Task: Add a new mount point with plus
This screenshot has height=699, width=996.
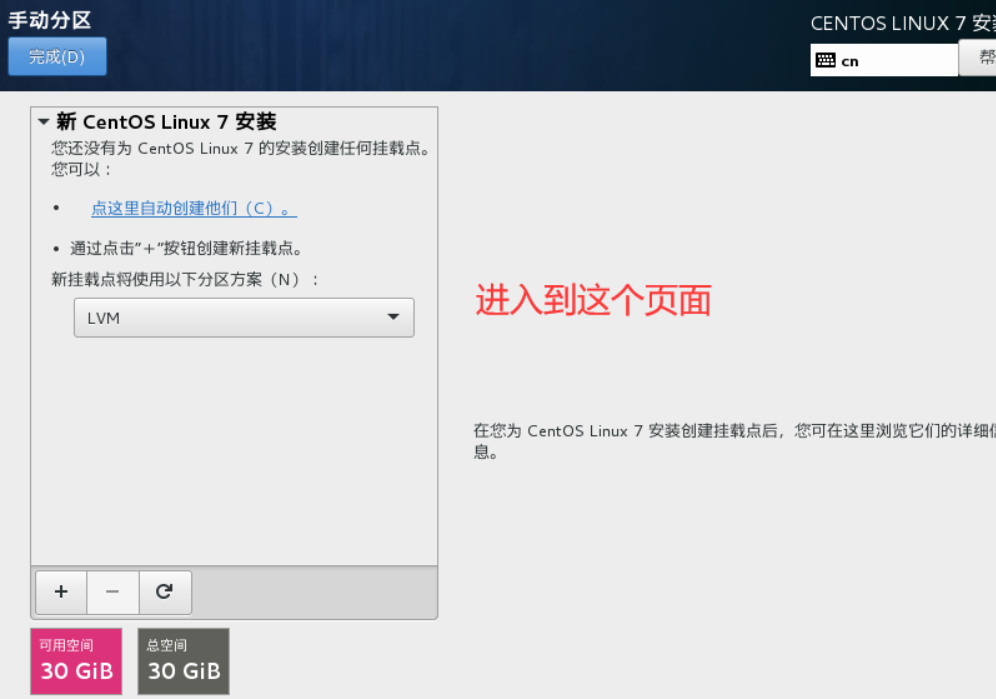Action: [x=61, y=592]
